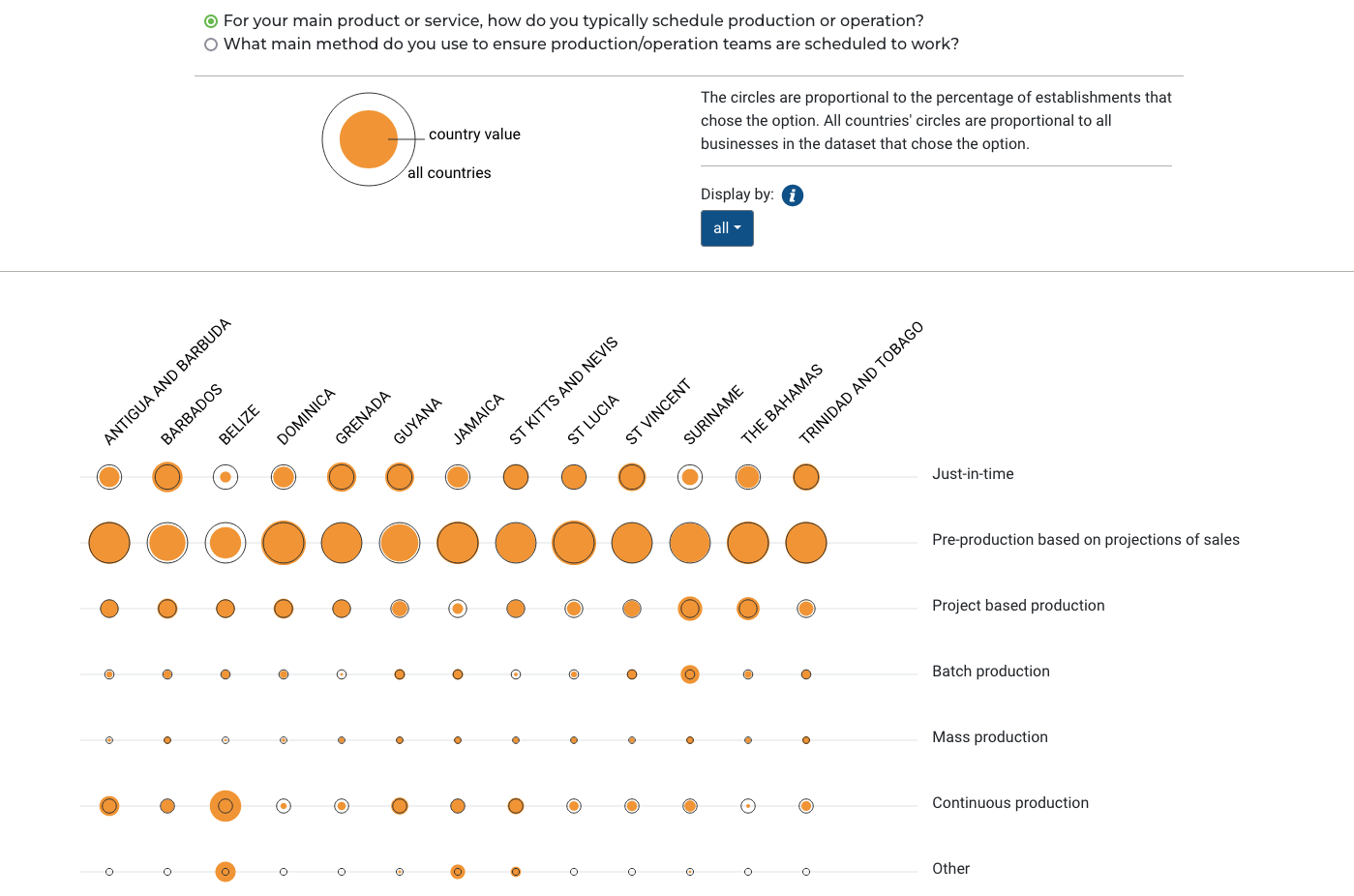Click St Lucia's Pre-production circle
1354x896 pixels.
(574, 543)
